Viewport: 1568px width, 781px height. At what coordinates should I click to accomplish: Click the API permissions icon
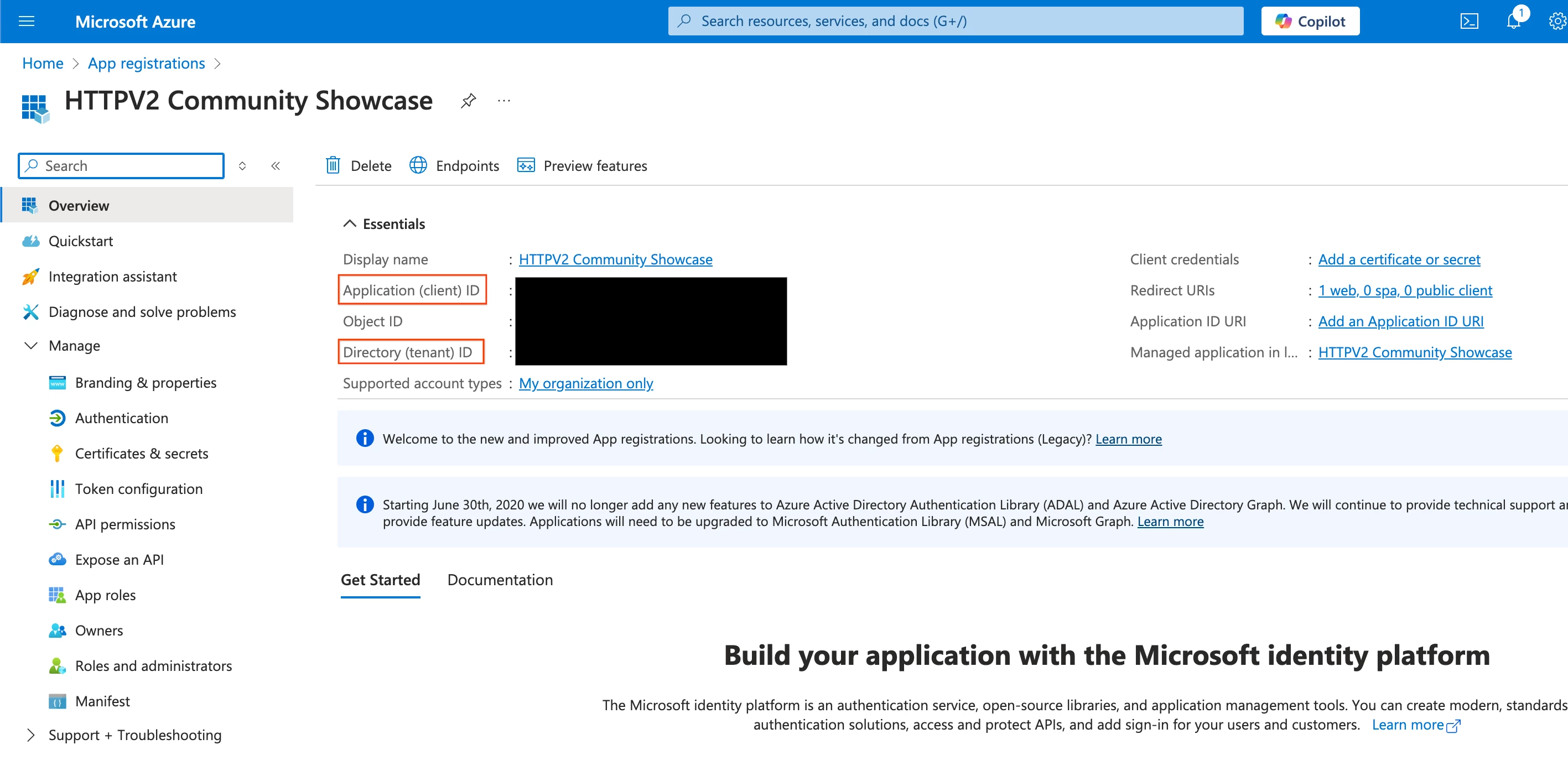click(57, 524)
